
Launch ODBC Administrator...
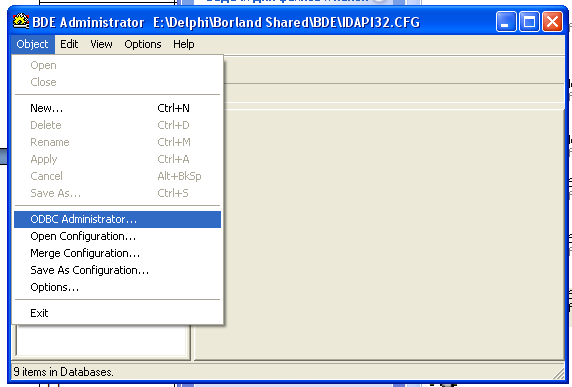click(117, 219)
